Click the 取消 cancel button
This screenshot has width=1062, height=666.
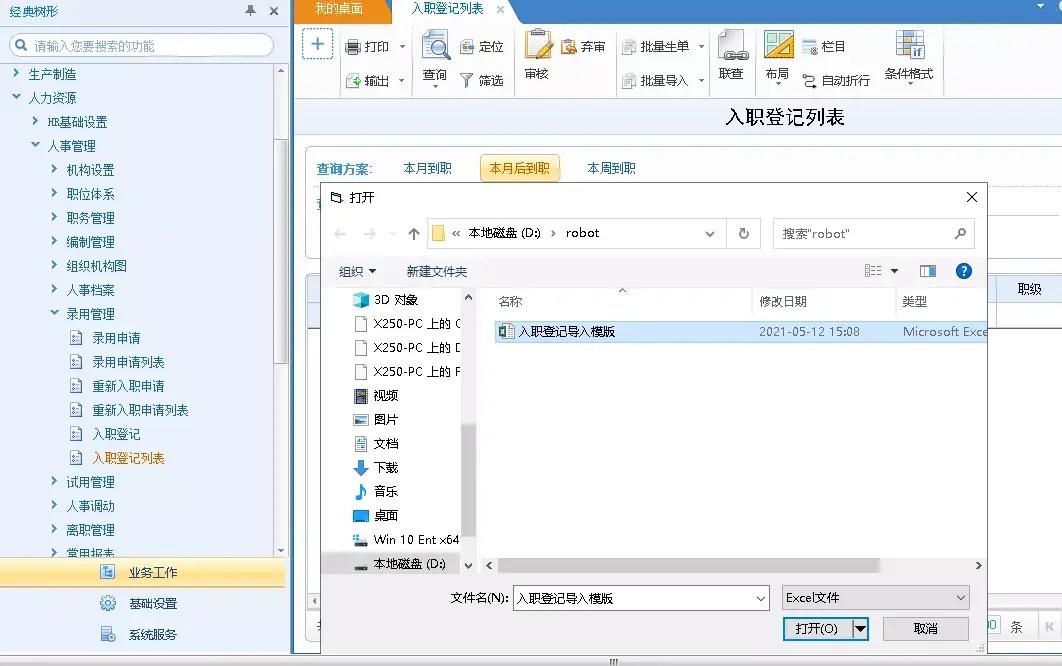point(925,629)
